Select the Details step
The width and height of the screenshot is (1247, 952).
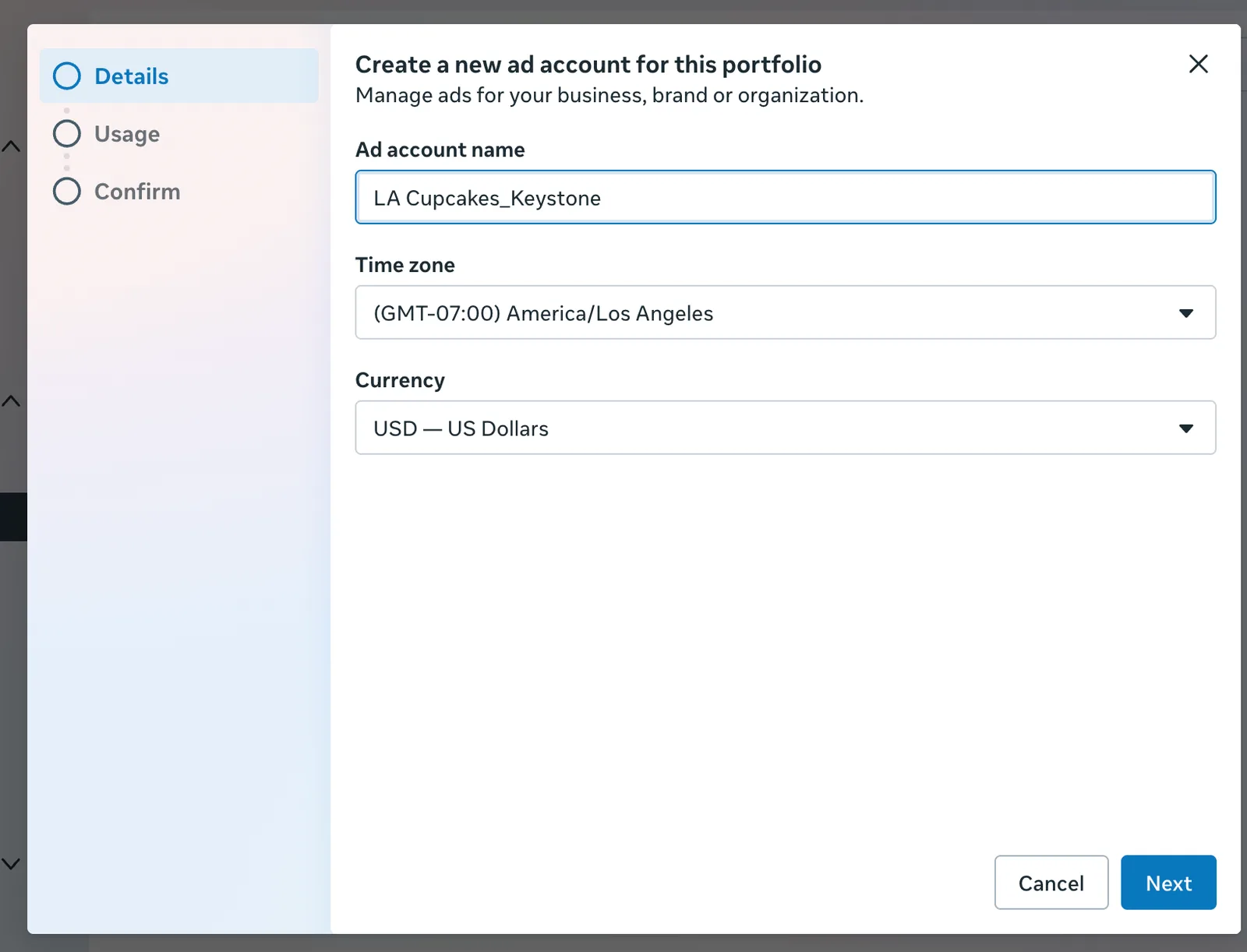tap(179, 76)
